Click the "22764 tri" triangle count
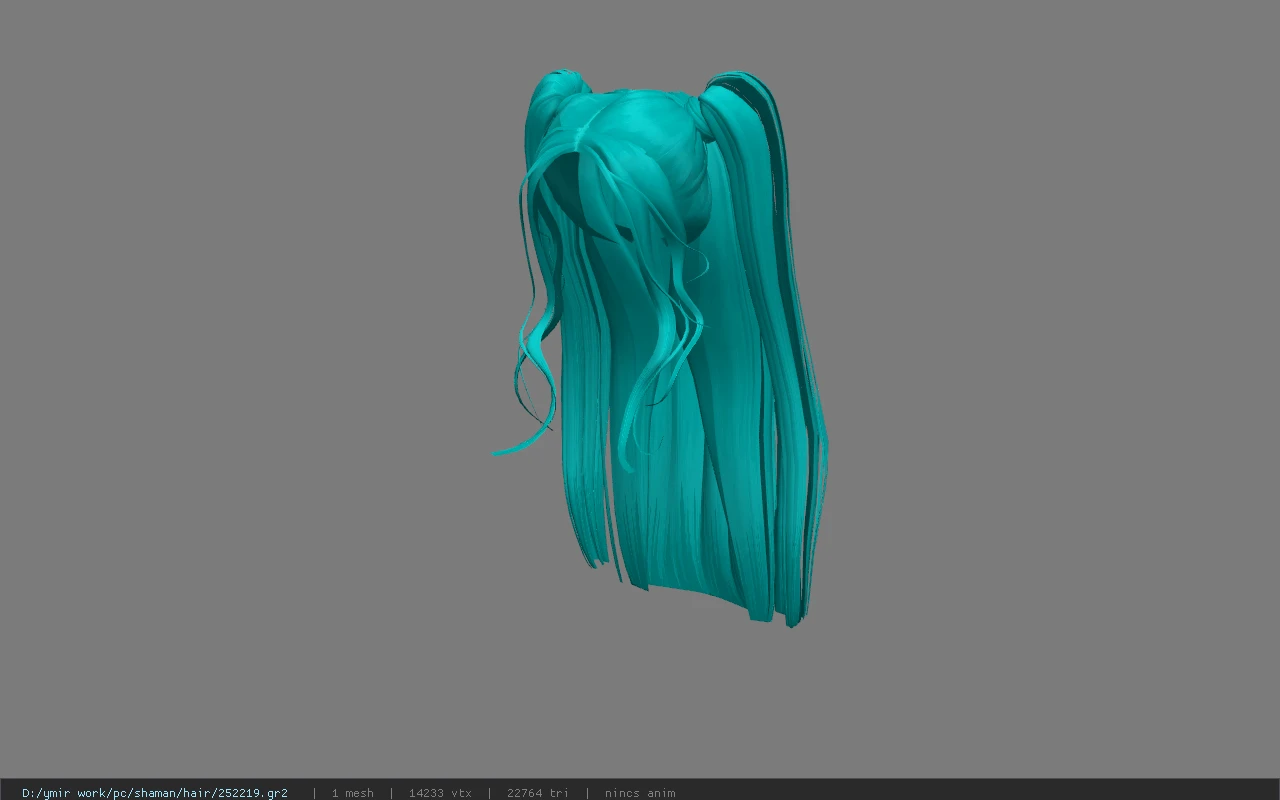The height and width of the screenshot is (800, 1280). click(x=538, y=793)
